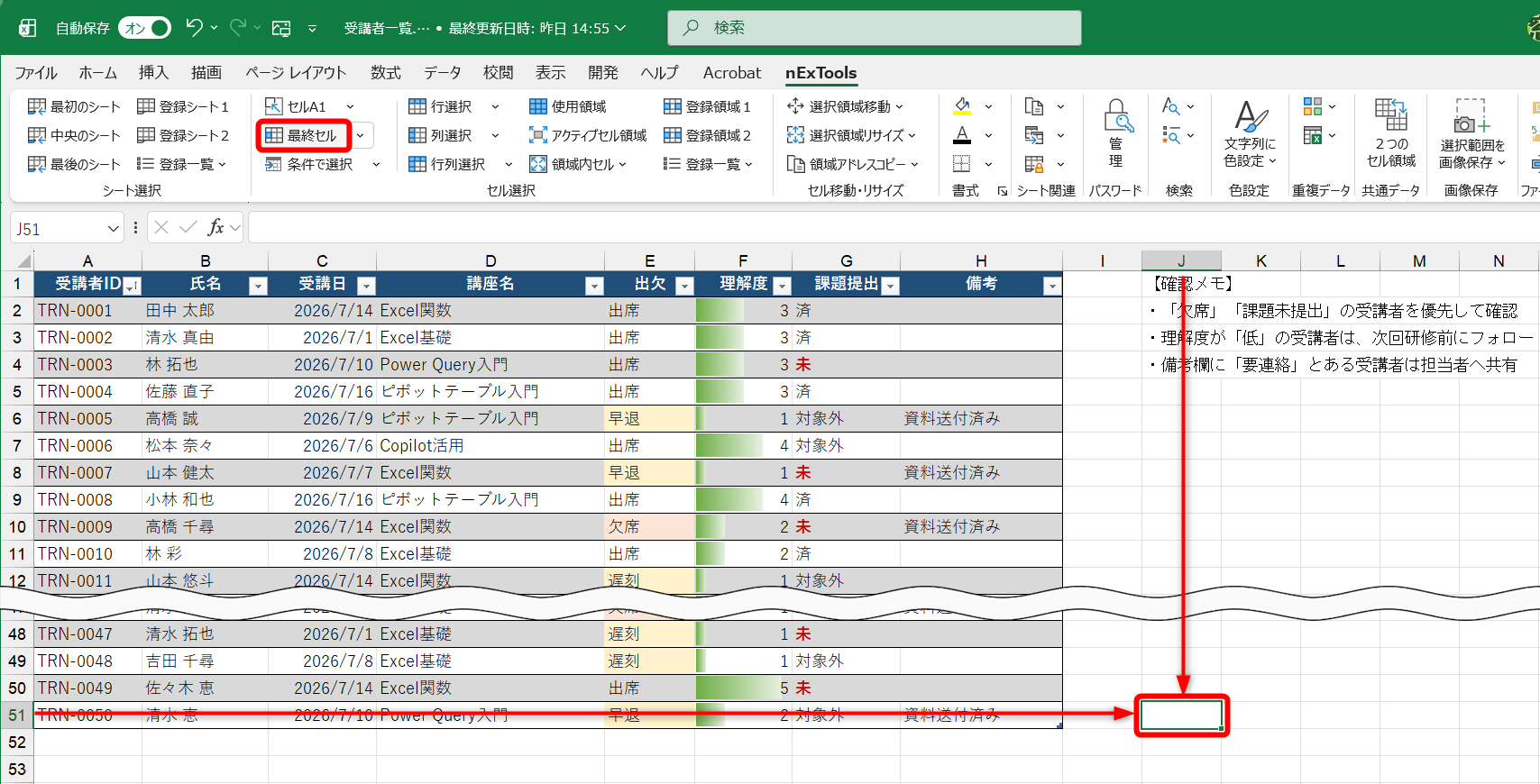Click the セルA1 icon
Screen dimensions: 1540x784
pos(274,106)
